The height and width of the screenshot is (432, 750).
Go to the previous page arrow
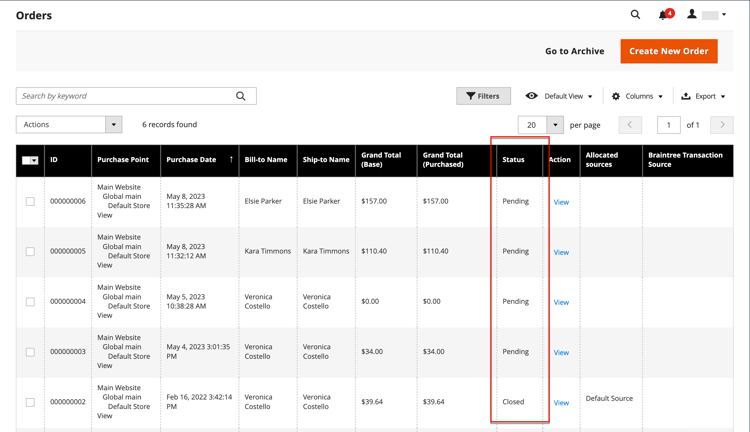[630, 125]
